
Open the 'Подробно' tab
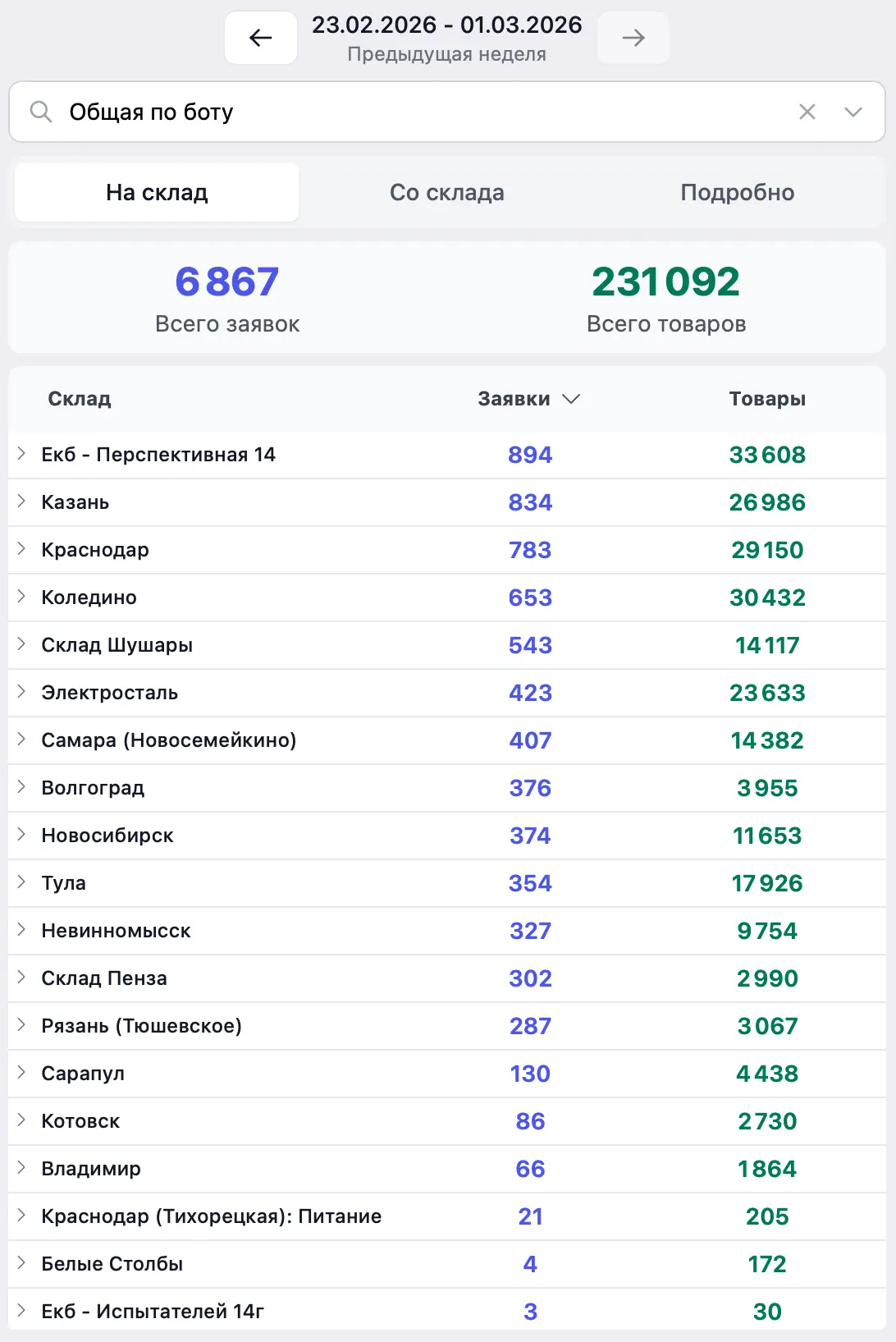click(737, 193)
